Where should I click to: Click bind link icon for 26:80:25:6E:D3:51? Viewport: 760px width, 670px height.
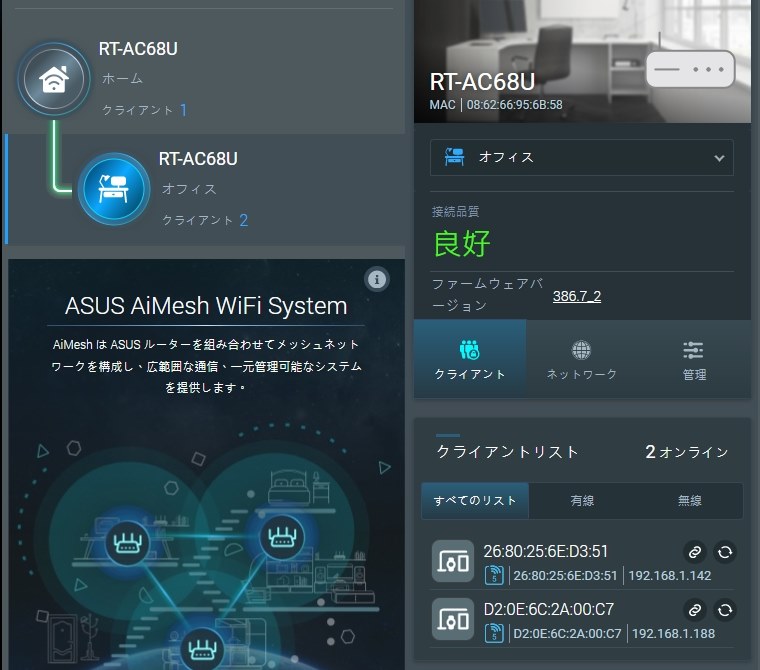(695, 552)
